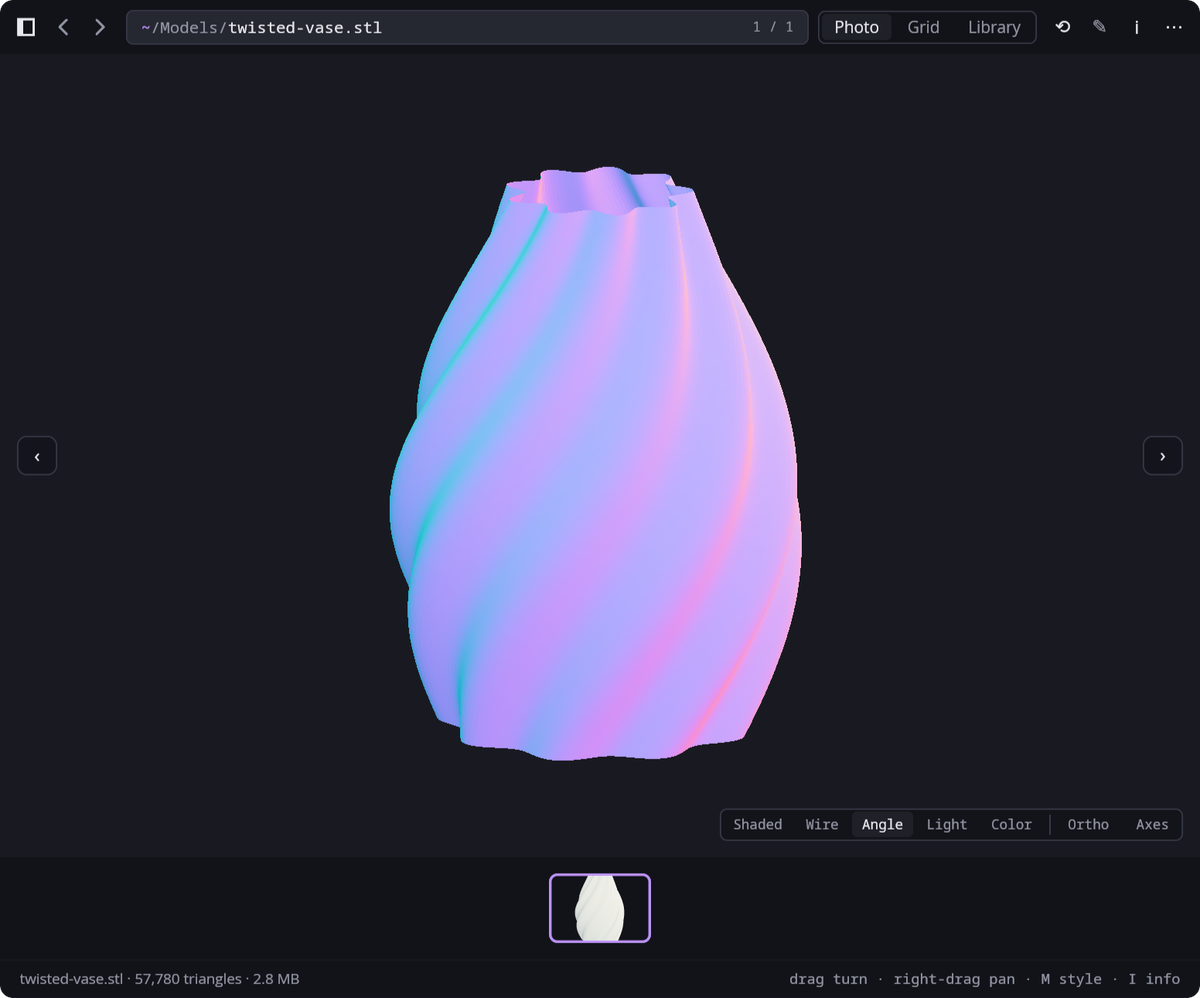Select the Light render style
The height and width of the screenshot is (998, 1200).
point(946,825)
